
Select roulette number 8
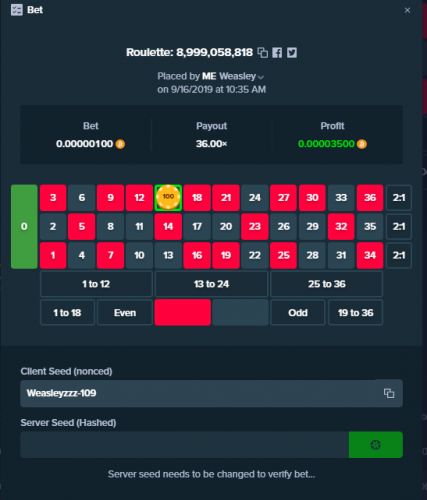(110, 227)
